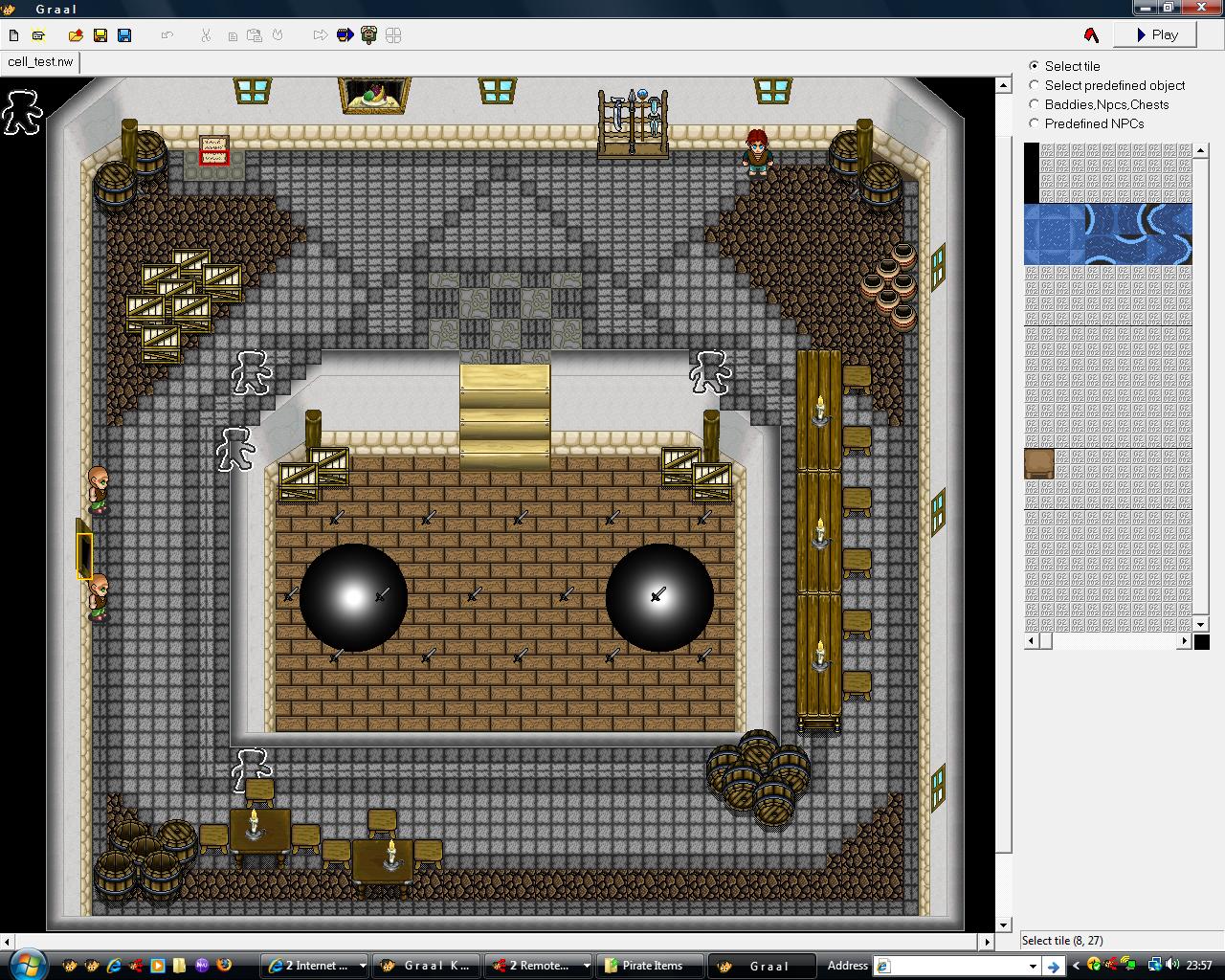The width and height of the screenshot is (1225, 980).
Task: Open the Address bar dropdown arrow
Action: coord(1033,966)
